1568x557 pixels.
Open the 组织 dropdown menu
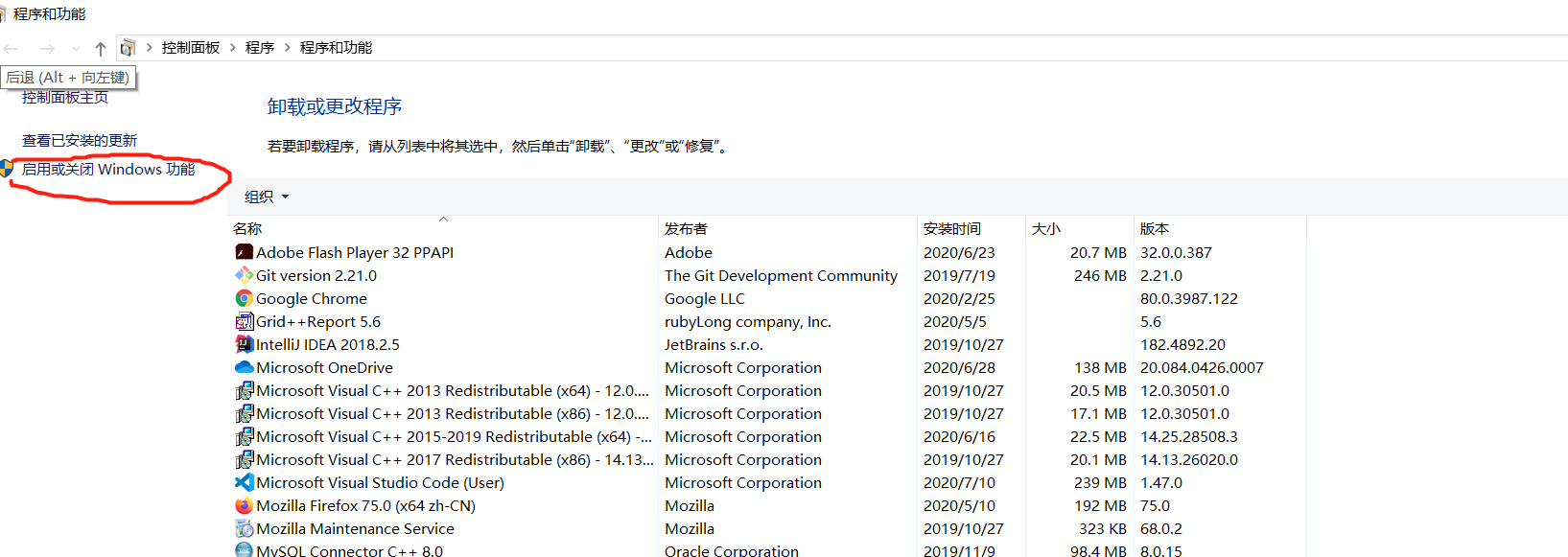click(x=267, y=197)
